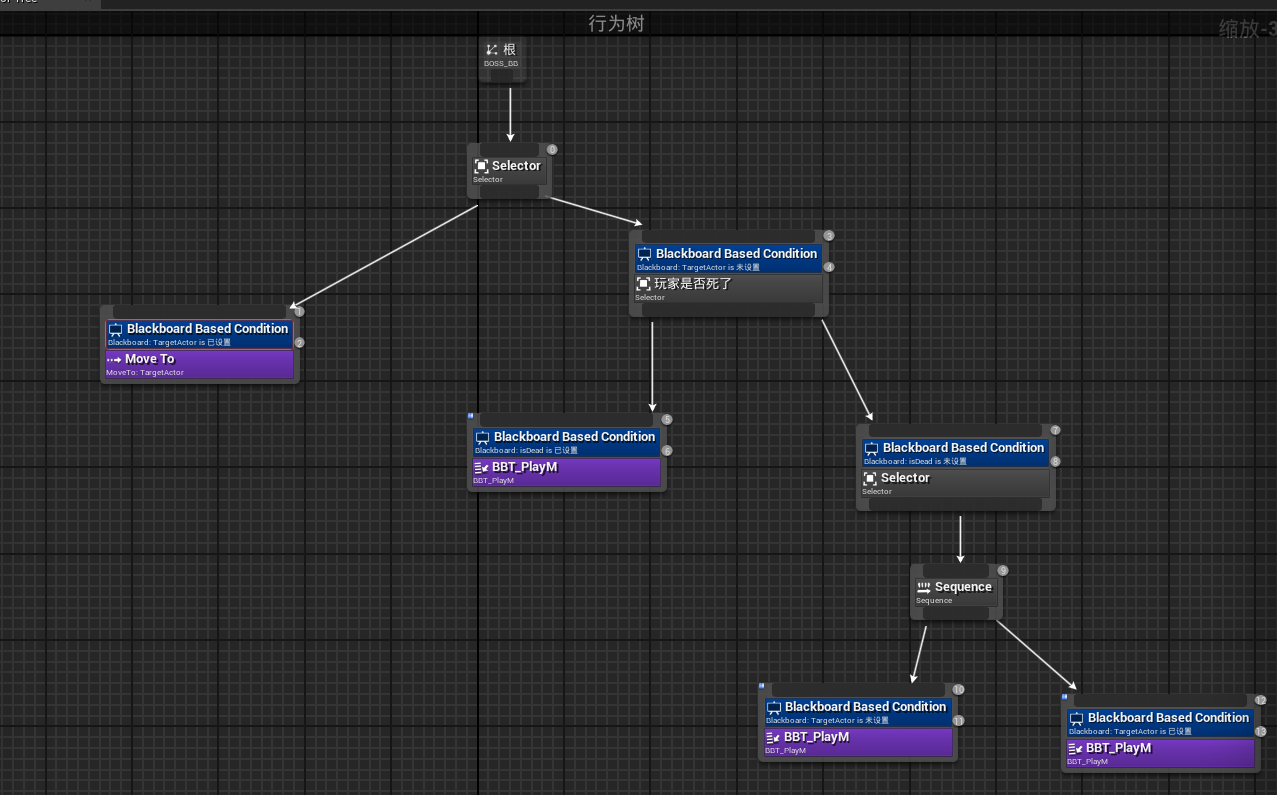Click execution index badge 0 on the Selector
Image resolution: width=1277 pixels, height=795 pixels.
(552, 149)
